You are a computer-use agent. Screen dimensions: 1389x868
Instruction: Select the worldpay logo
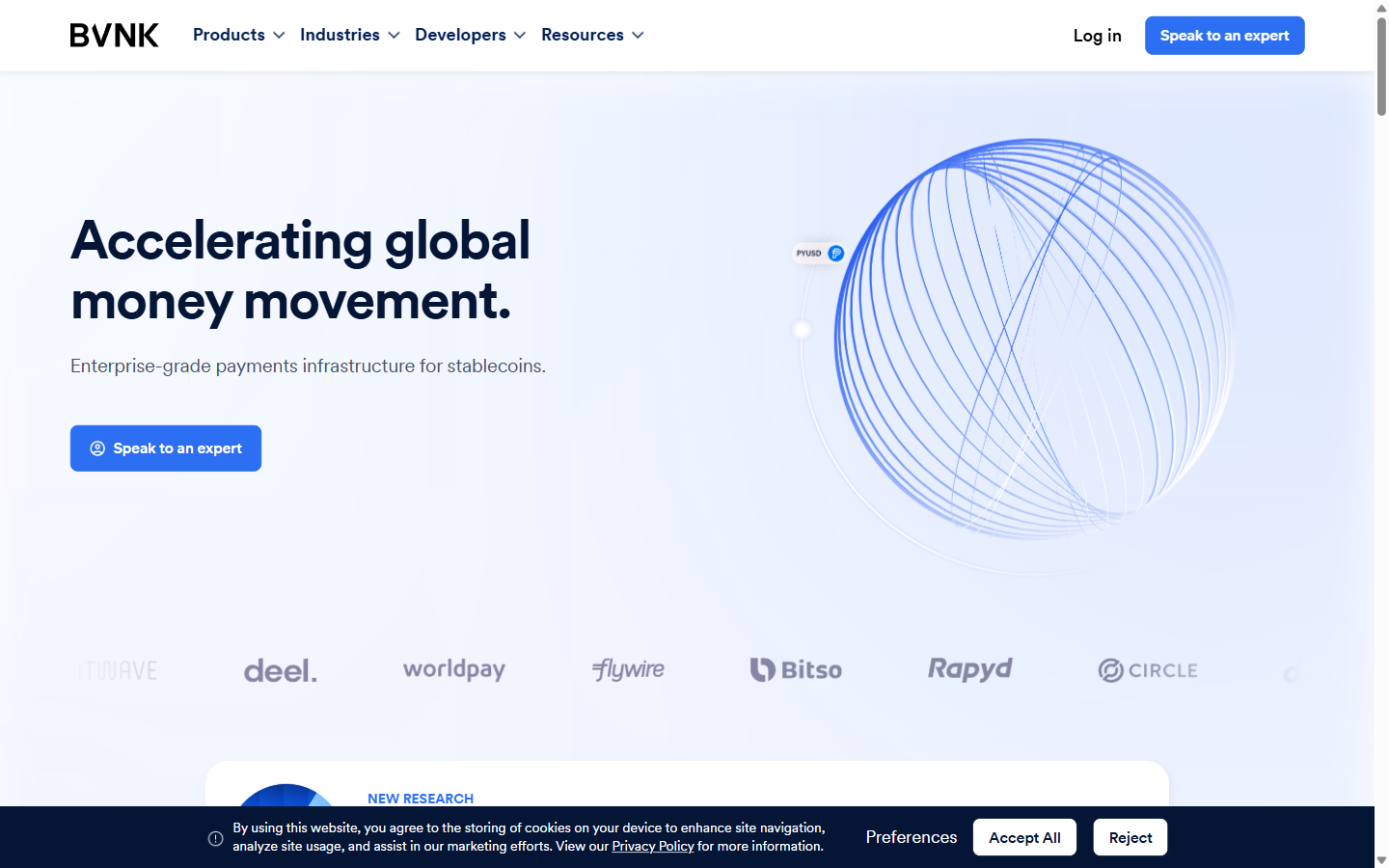[453, 669]
